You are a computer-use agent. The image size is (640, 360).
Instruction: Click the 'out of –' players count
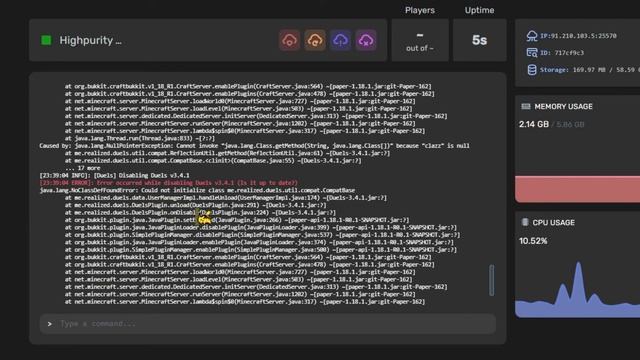(420, 48)
